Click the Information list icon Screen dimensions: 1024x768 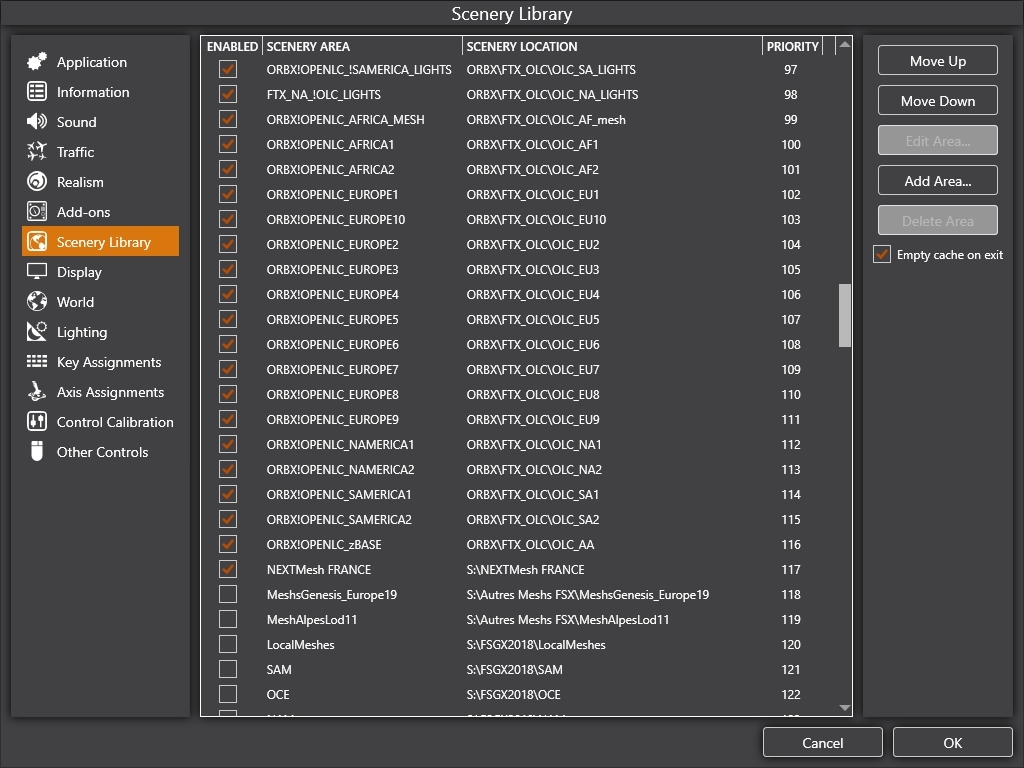pos(37,91)
